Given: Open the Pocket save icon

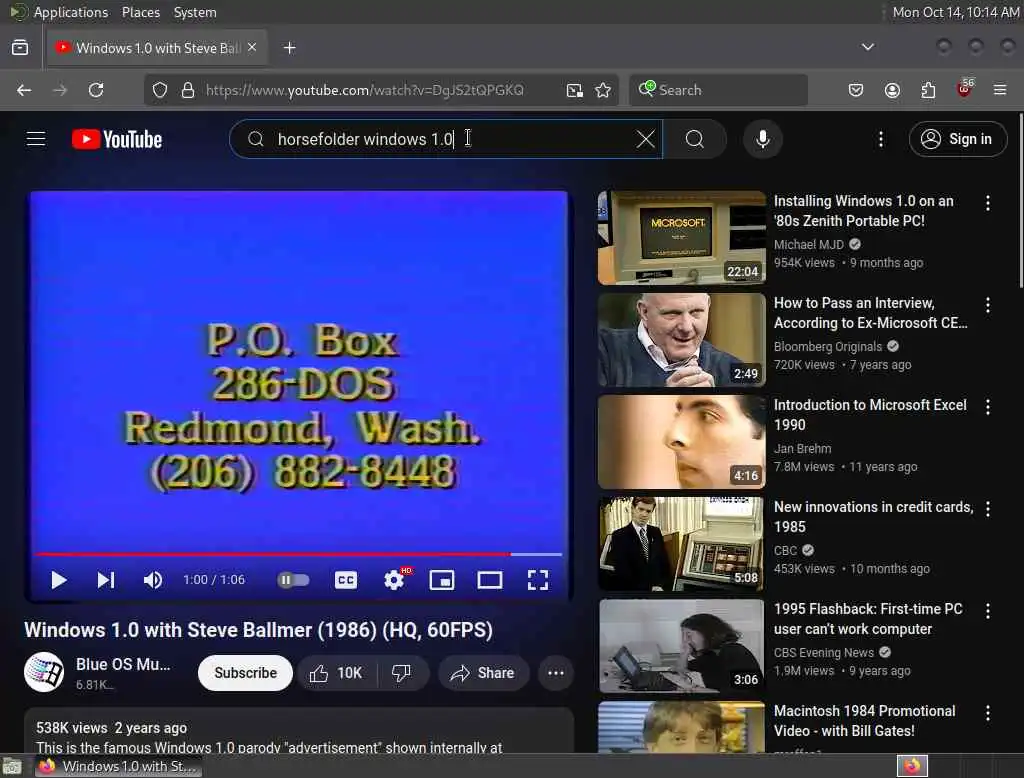Looking at the screenshot, I should (856, 89).
